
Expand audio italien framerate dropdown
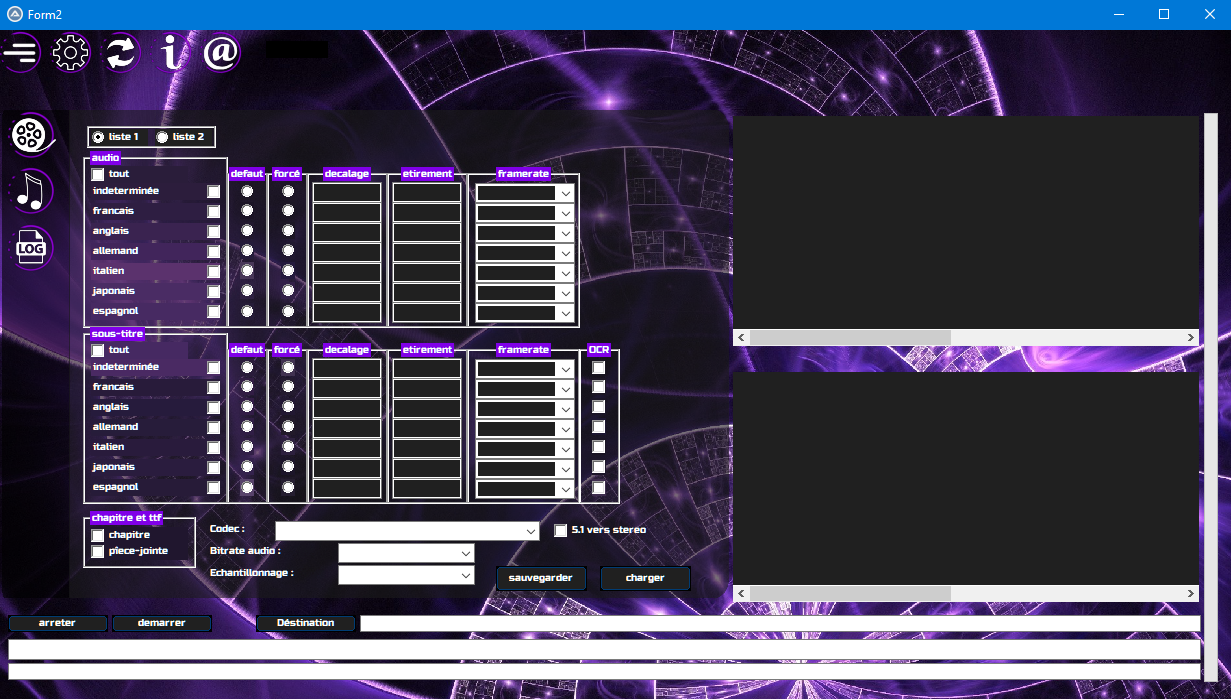tap(565, 273)
